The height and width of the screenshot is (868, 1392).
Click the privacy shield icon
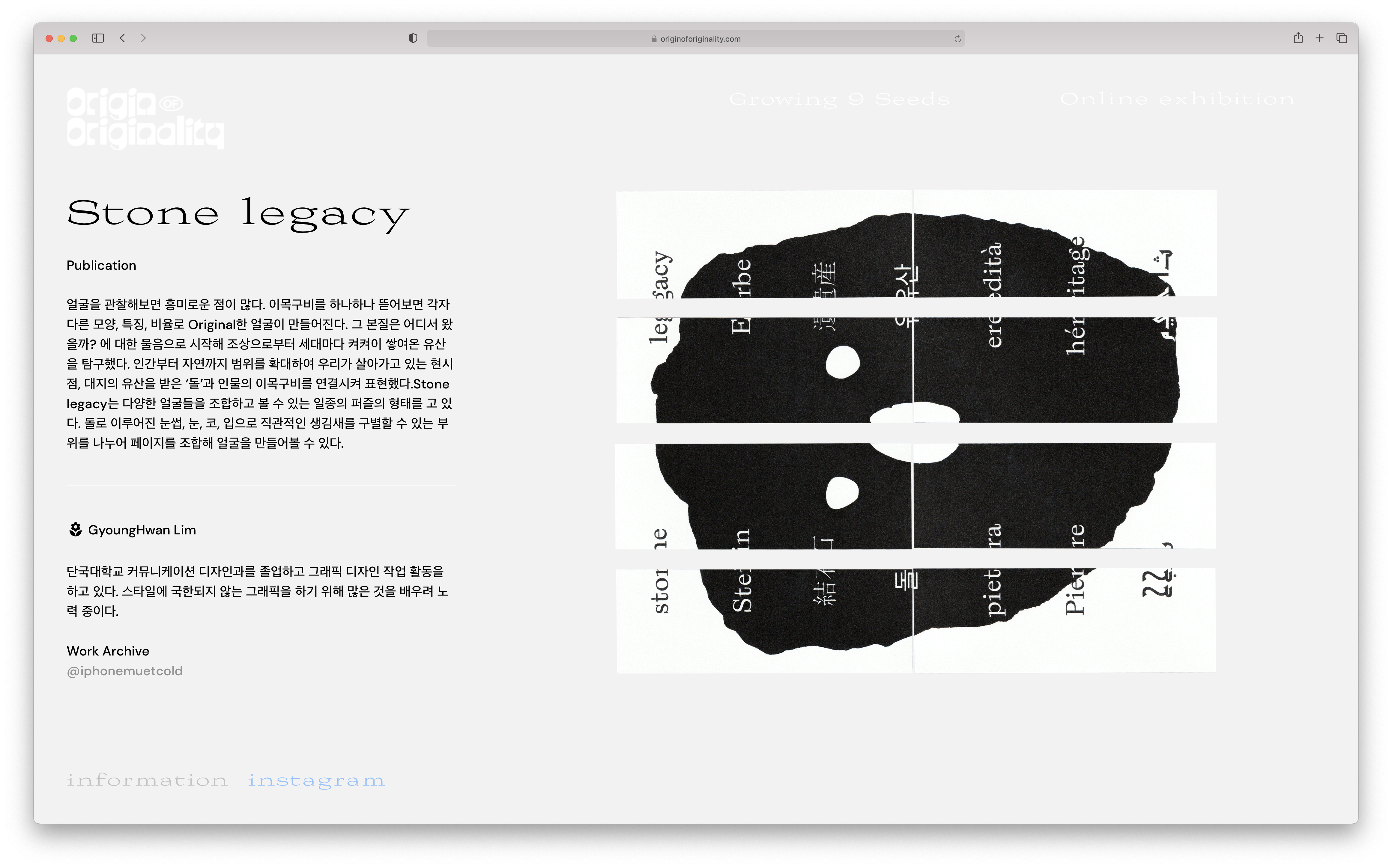coord(413,38)
